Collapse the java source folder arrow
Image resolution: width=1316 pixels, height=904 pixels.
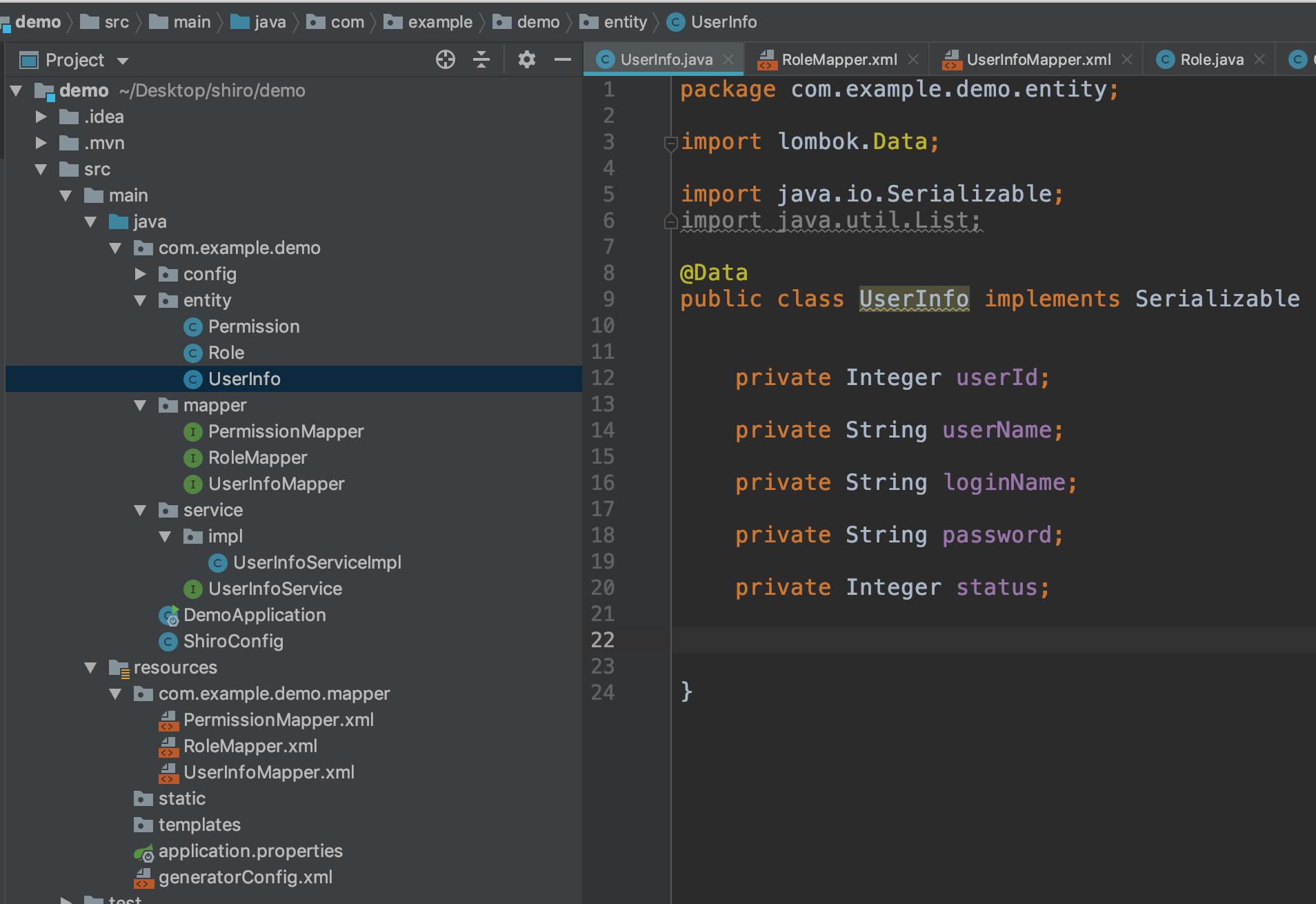click(91, 222)
